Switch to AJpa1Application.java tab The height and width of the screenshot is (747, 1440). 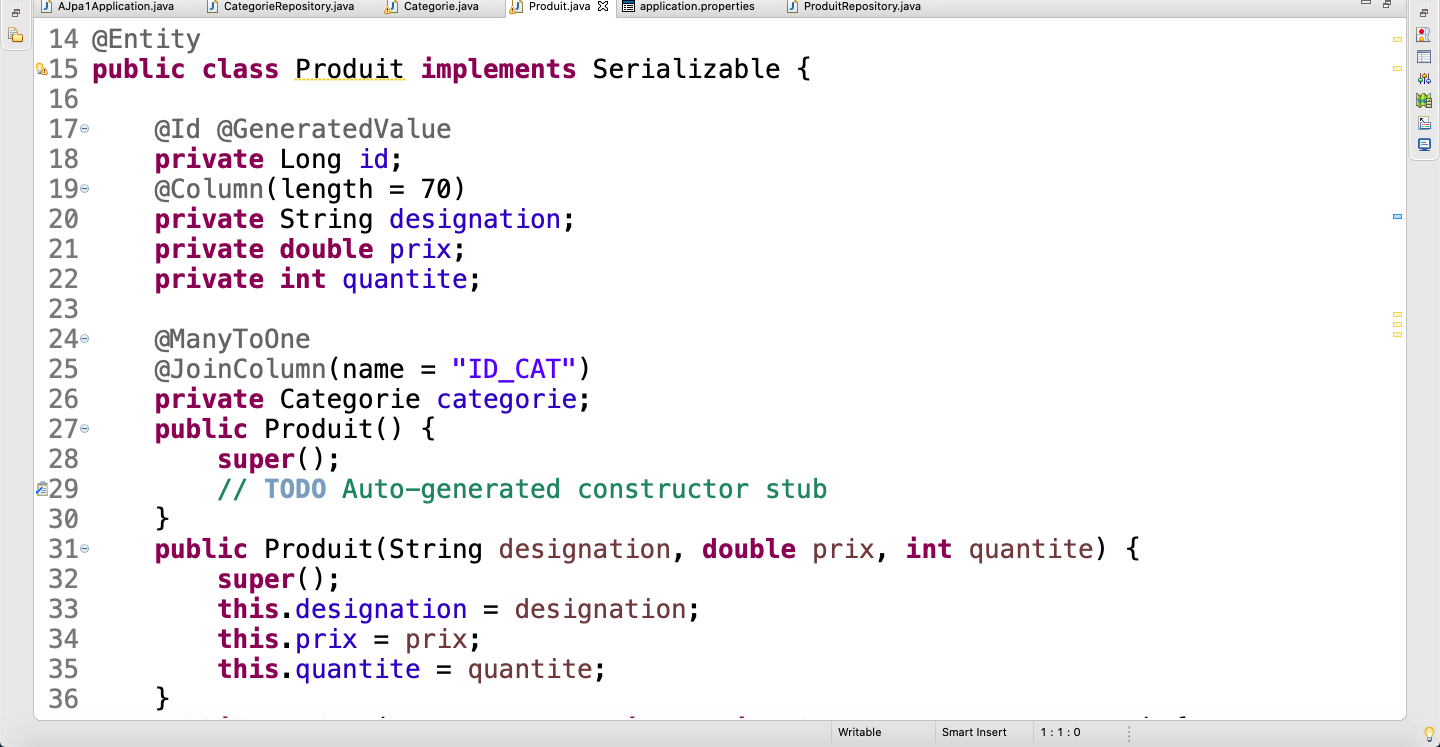click(108, 6)
